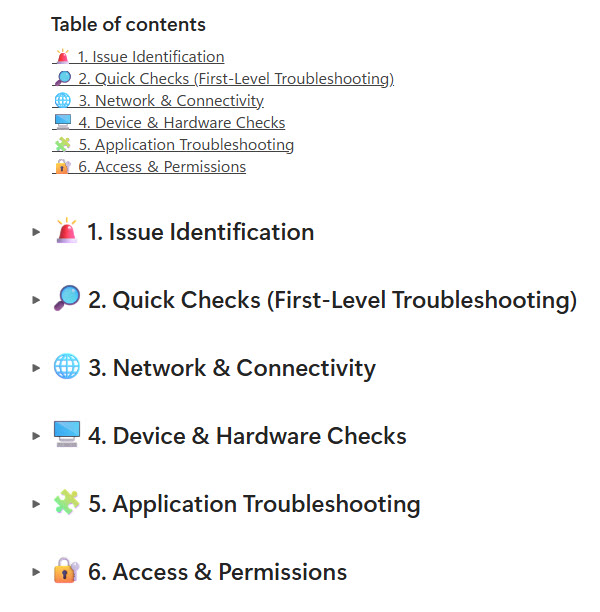Click the globe emoji beside Network & Connectivity heading

[x=67, y=368]
